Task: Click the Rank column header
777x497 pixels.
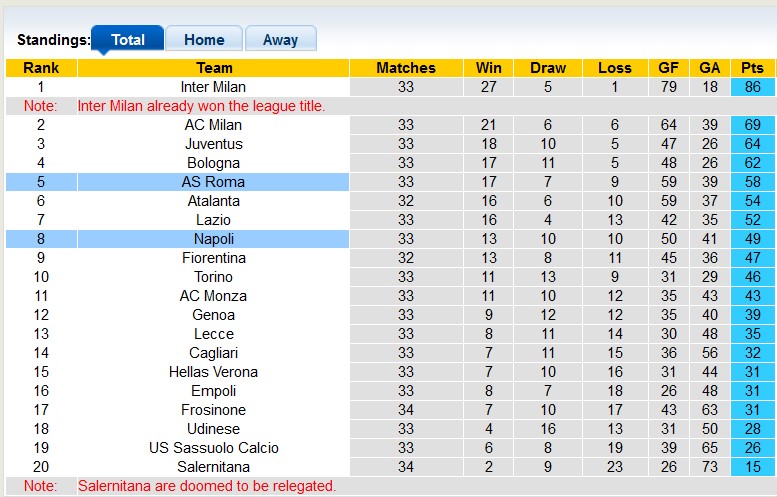Action: click(41, 68)
